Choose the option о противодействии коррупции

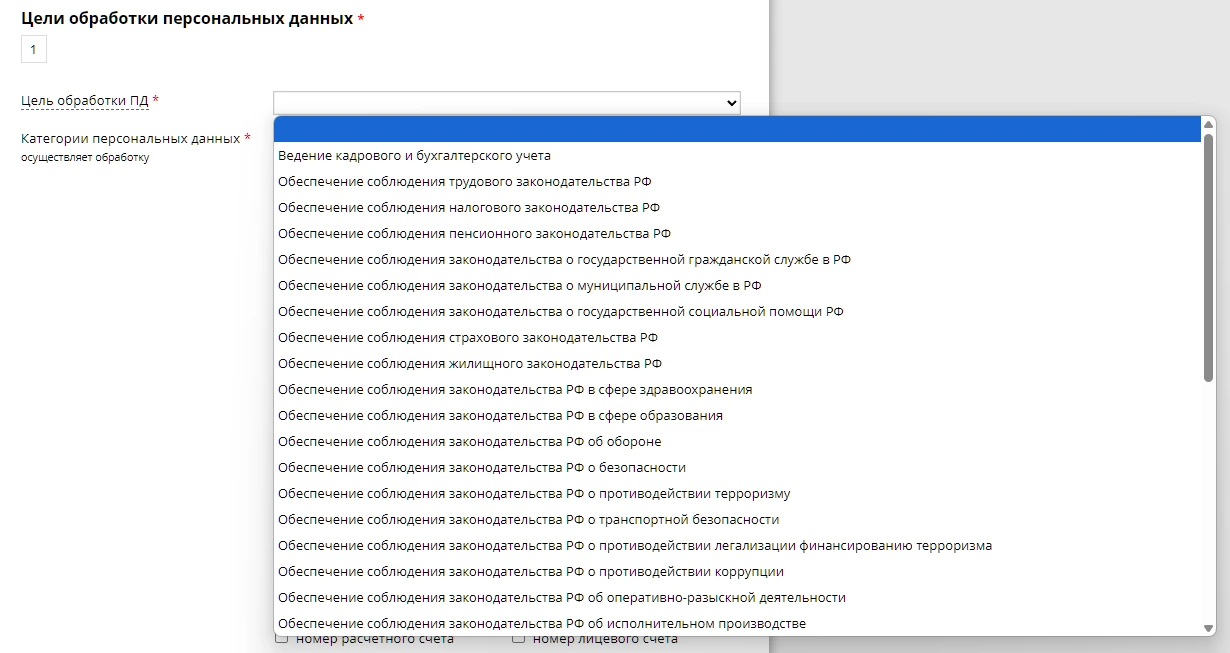[530, 572]
